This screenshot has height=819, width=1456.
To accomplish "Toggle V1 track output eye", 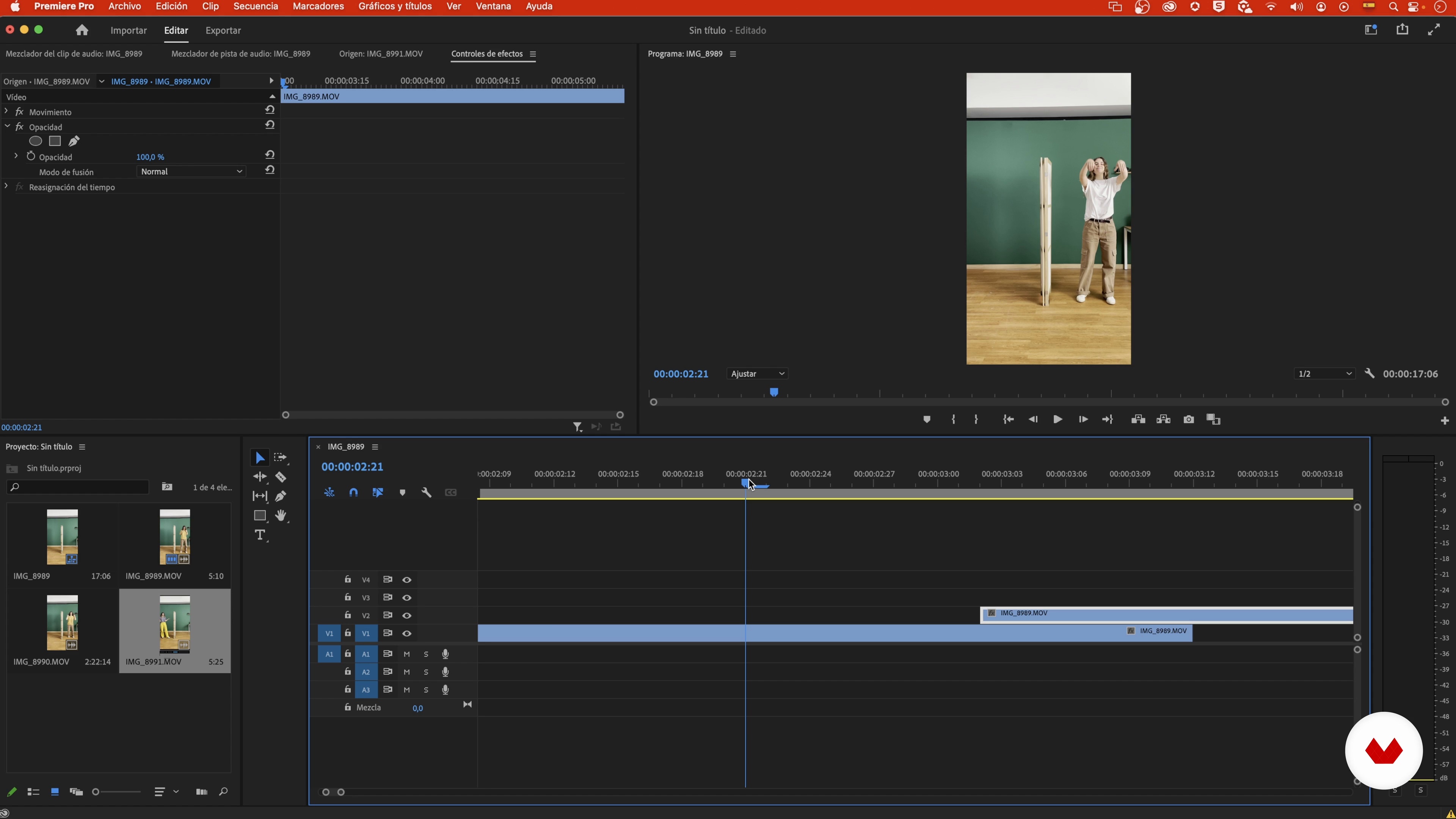I will (406, 634).
